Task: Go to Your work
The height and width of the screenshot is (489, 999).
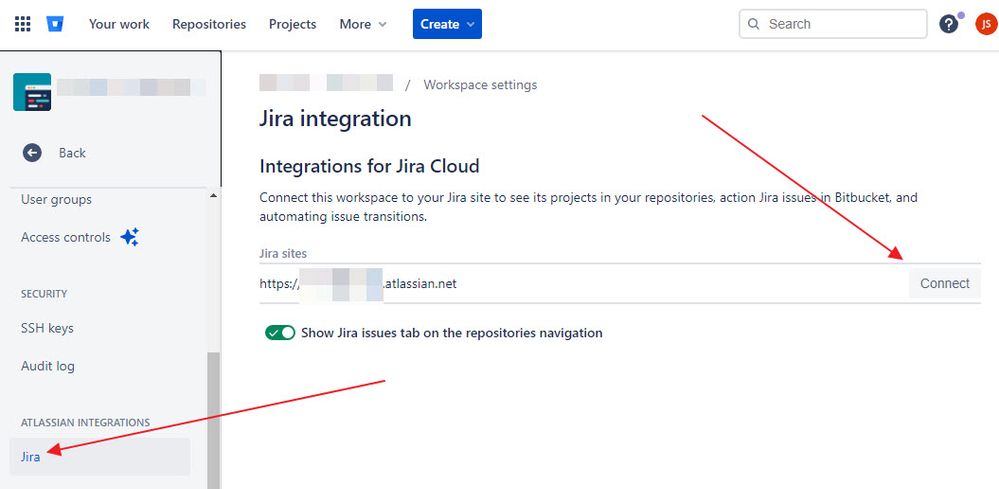Action: point(119,24)
